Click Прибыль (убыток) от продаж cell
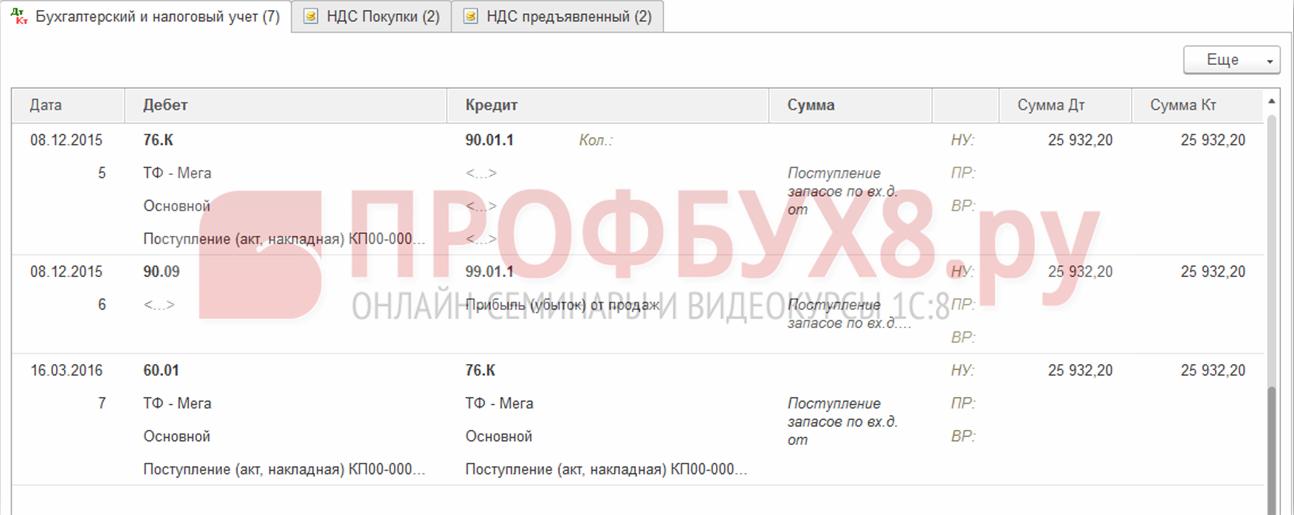This screenshot has width=1294, height=515. tap(562, 304)
